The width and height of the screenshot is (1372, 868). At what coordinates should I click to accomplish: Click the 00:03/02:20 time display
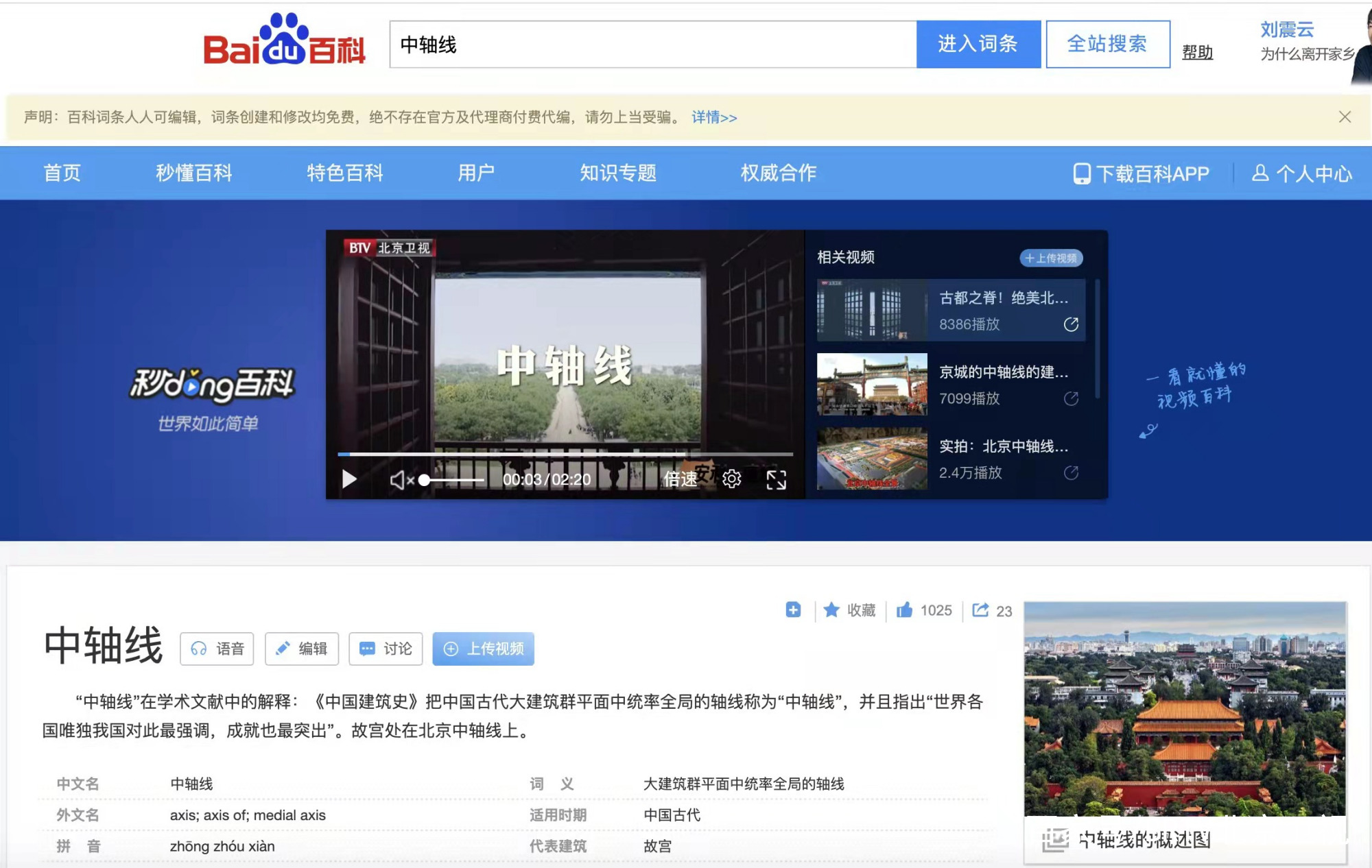(547, 479)
